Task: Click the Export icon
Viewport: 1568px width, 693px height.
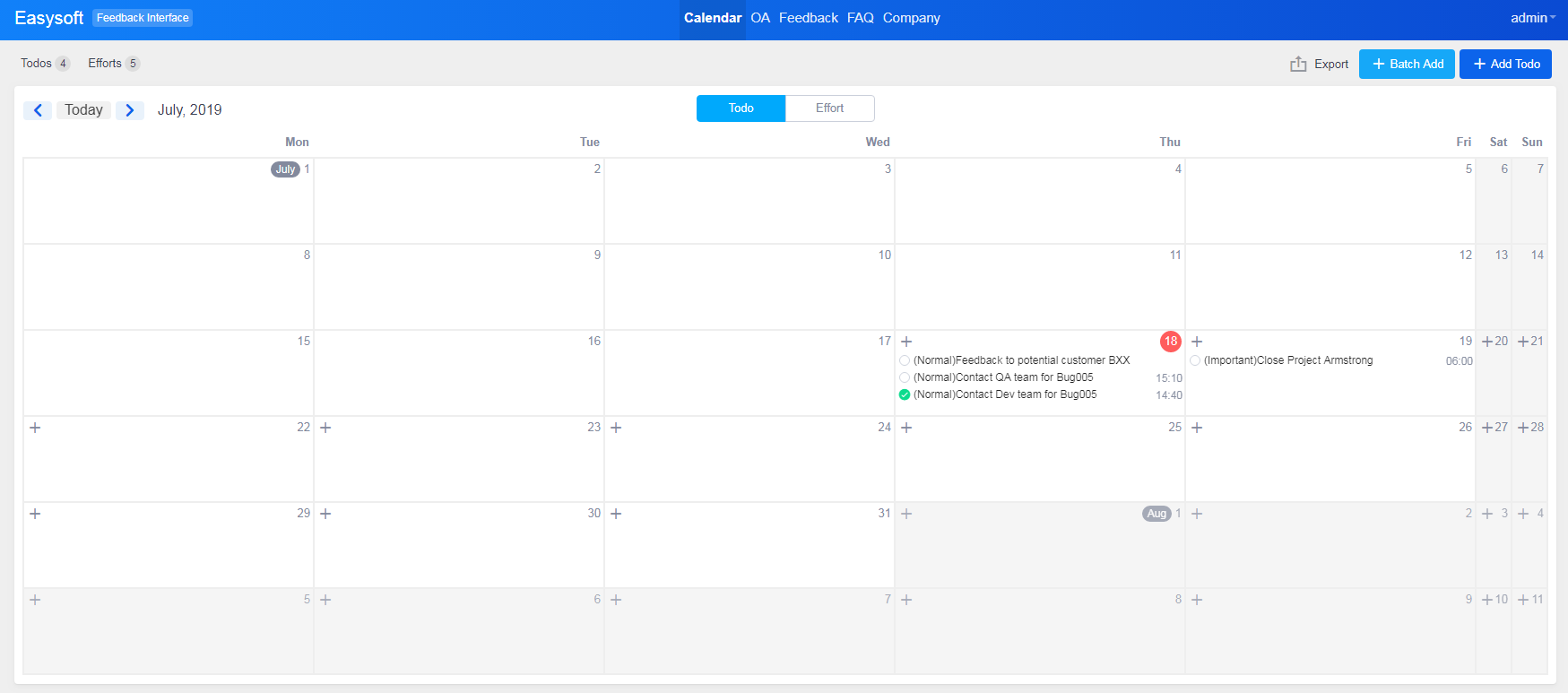Action: 1298,64
